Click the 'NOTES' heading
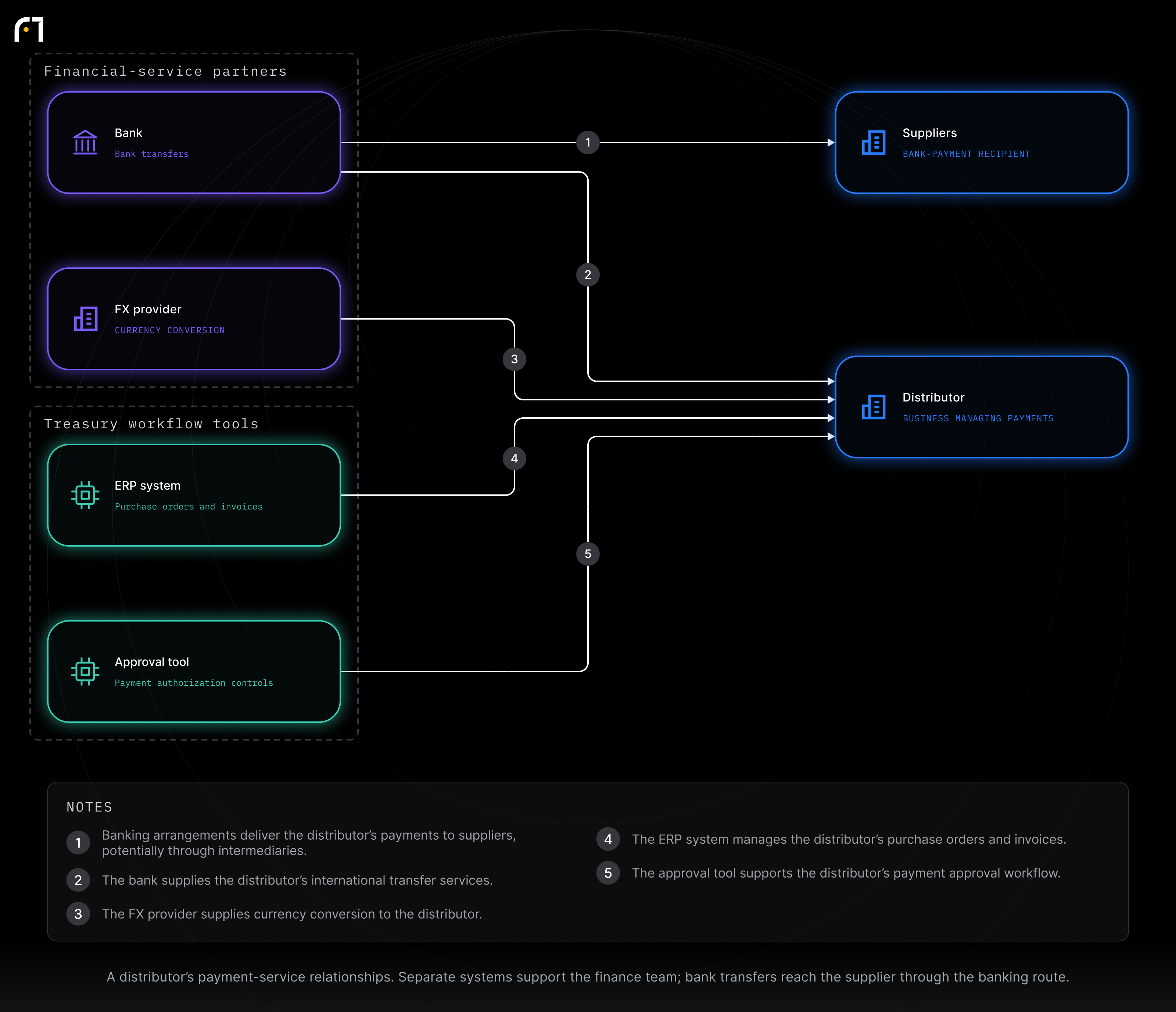This screenshot has width=1176, height=1012. (x=90, y=807)
